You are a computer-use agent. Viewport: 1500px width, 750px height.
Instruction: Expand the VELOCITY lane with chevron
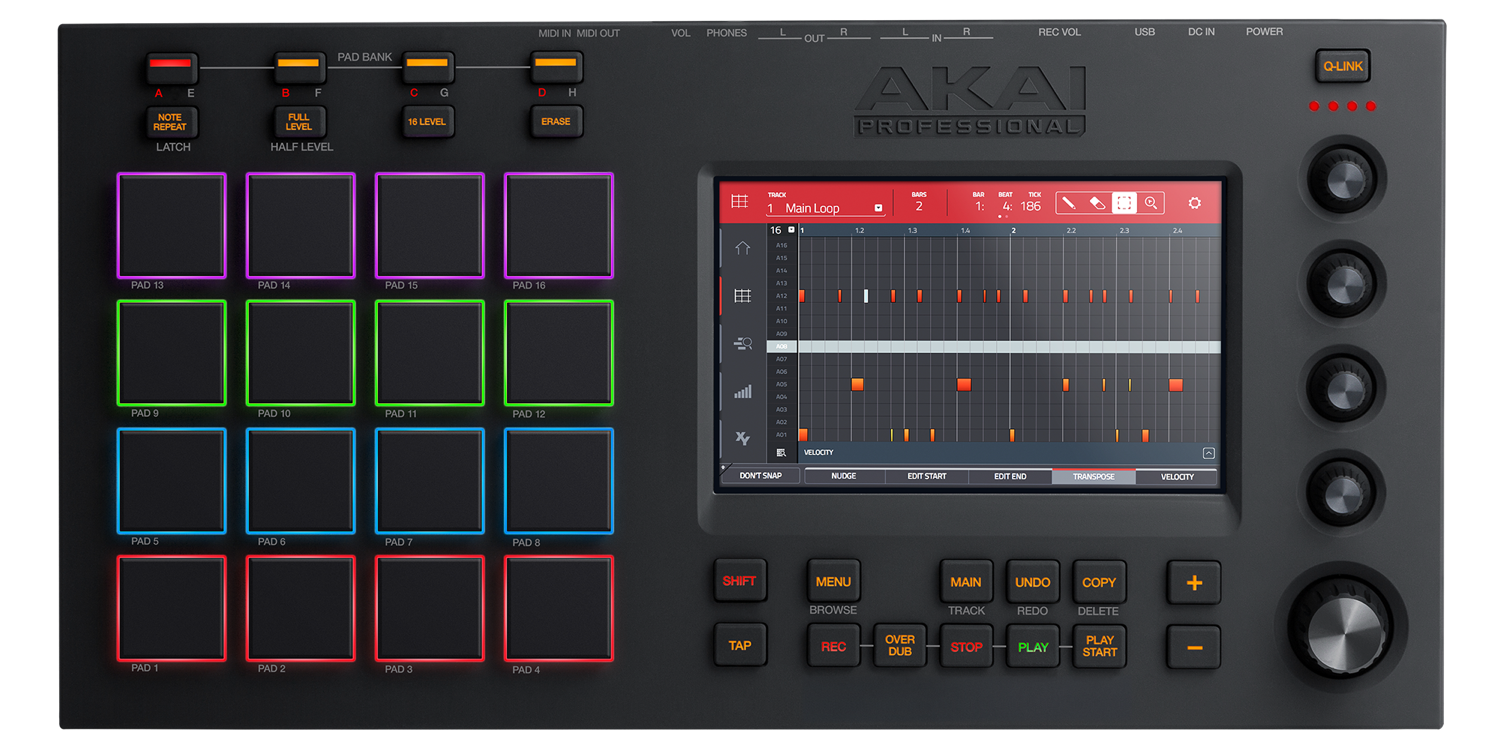tap(1208, 453)
